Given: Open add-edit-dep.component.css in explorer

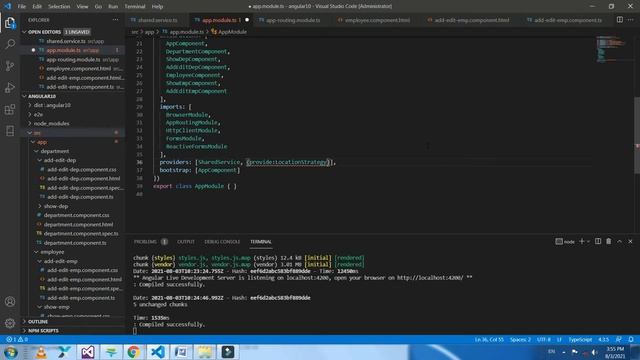Looking at the screenshot, I should click(82, 169).
